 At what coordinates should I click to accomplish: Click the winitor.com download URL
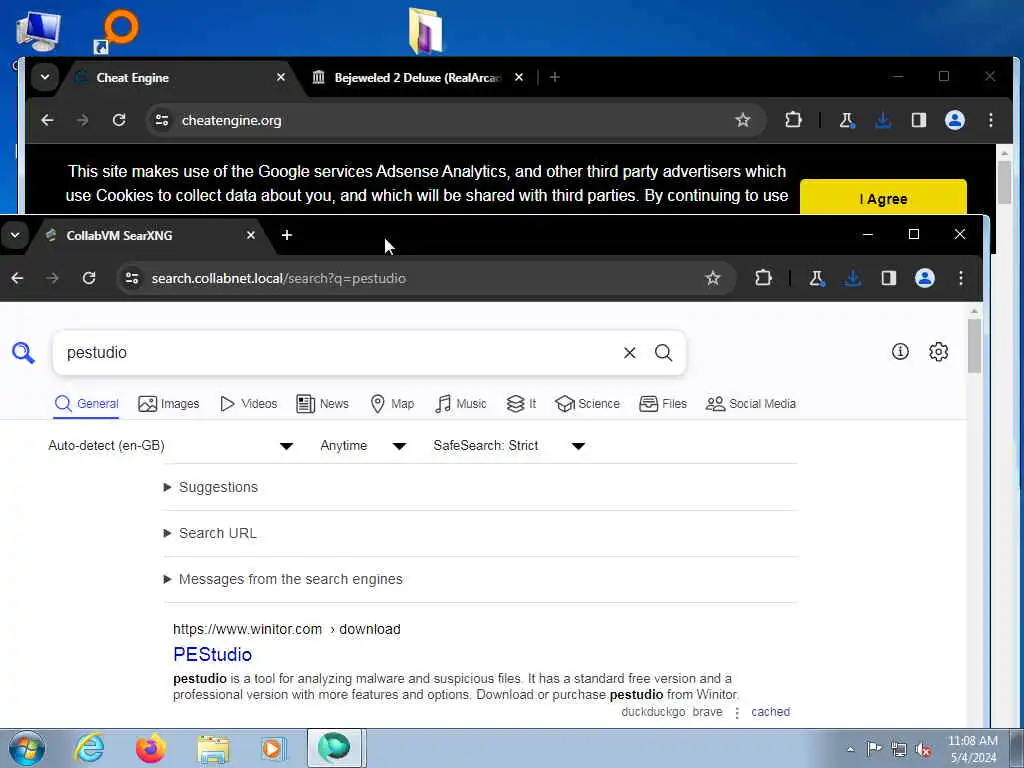click(287, 630)
